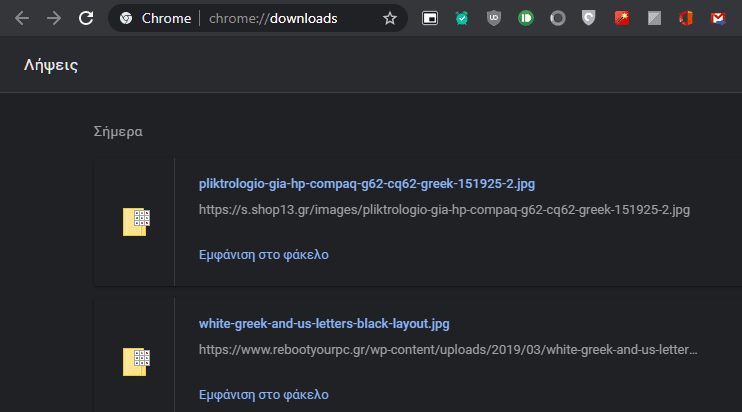Image resolution: width=742 pixels, height=412 pixels.
Task: Click the Pushbullet extension icon
Action: coord(526,18)
